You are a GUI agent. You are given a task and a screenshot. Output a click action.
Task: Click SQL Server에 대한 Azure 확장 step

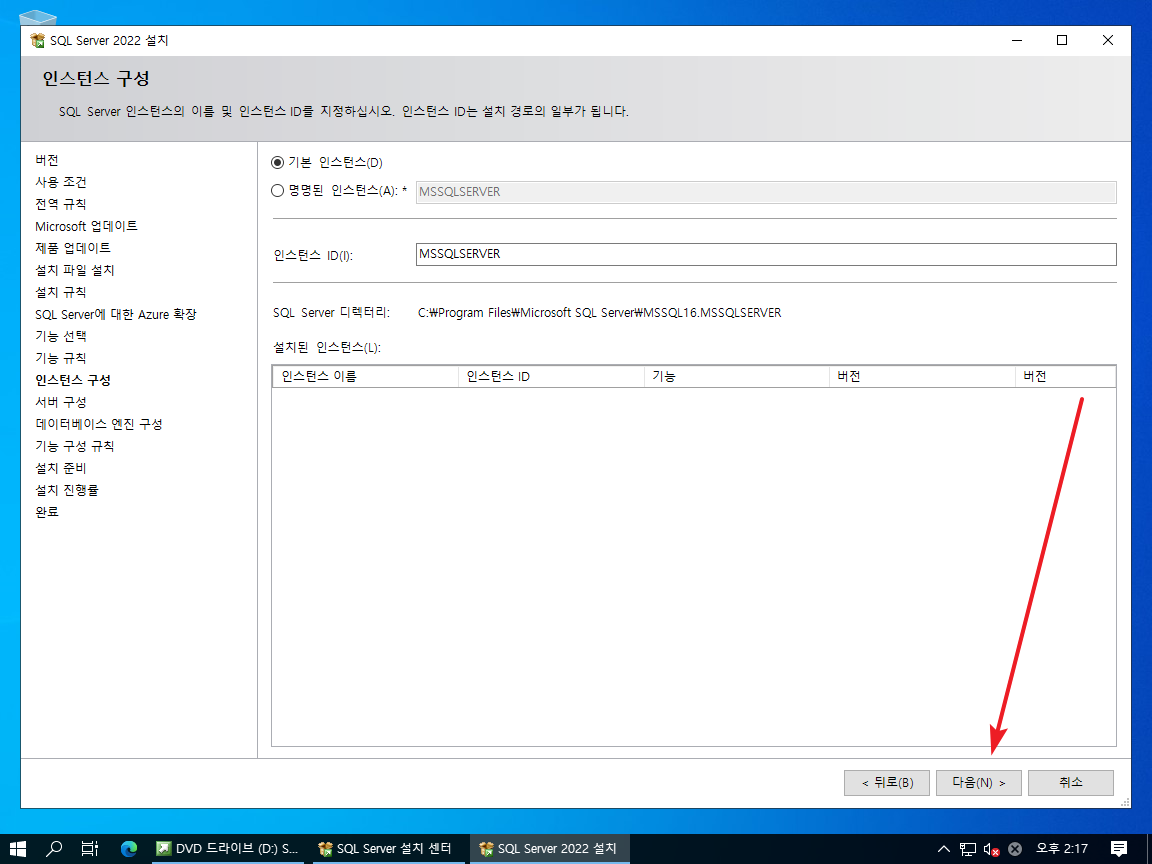click(116, 314)
